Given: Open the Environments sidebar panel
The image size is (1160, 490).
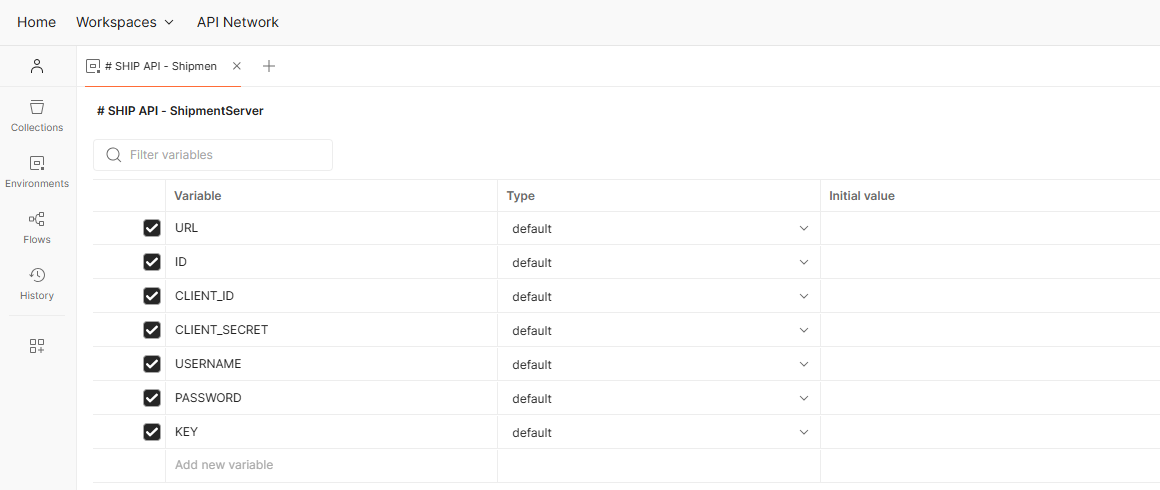Looking at the screenshot, I should point(37,171).
